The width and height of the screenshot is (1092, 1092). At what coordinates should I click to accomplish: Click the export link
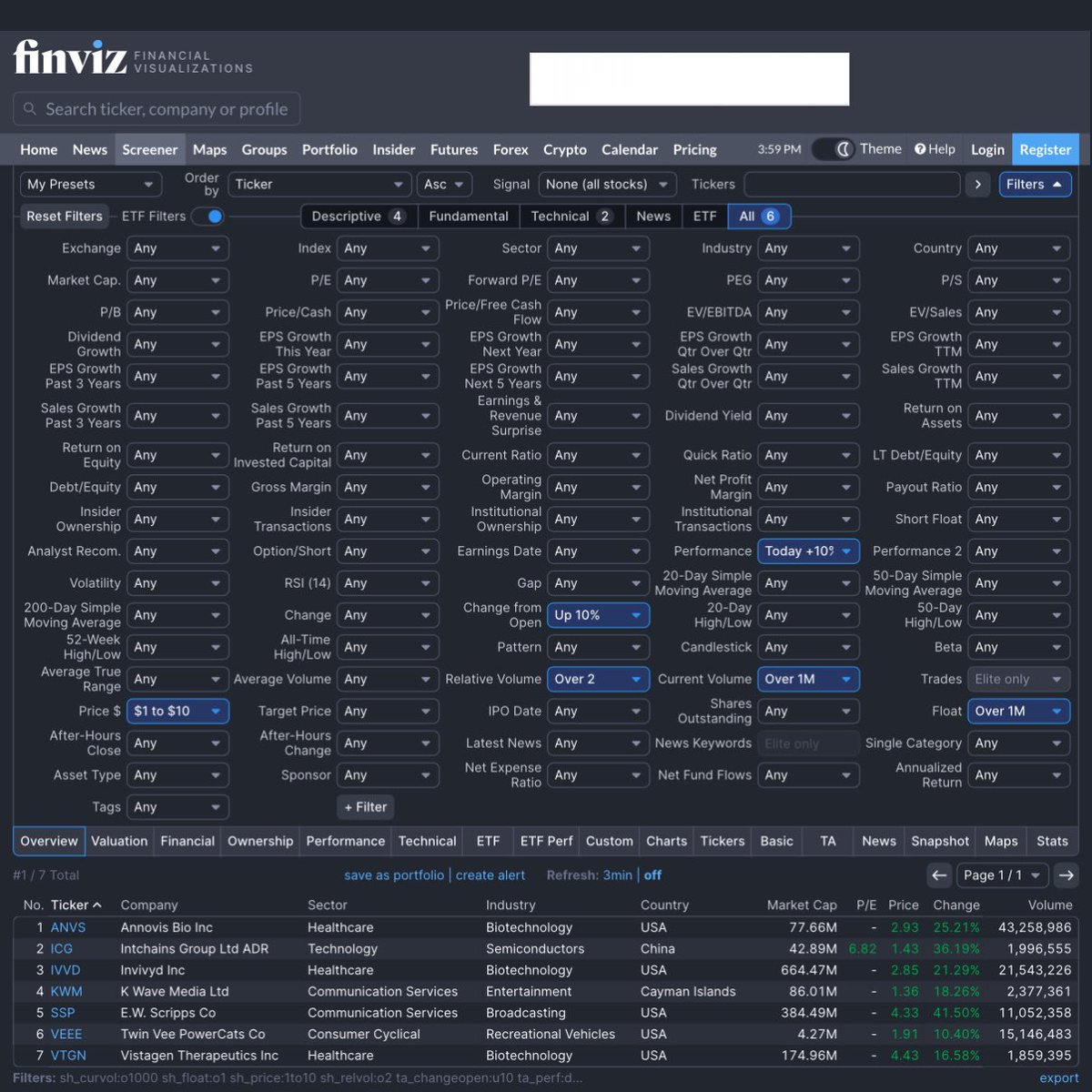pos(1059,1078)
